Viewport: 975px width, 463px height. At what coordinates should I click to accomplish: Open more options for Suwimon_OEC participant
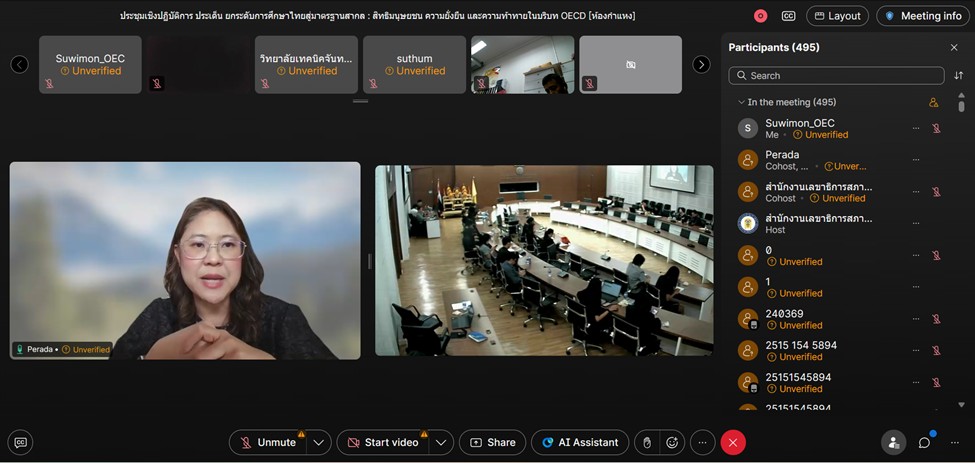(915, 128)
